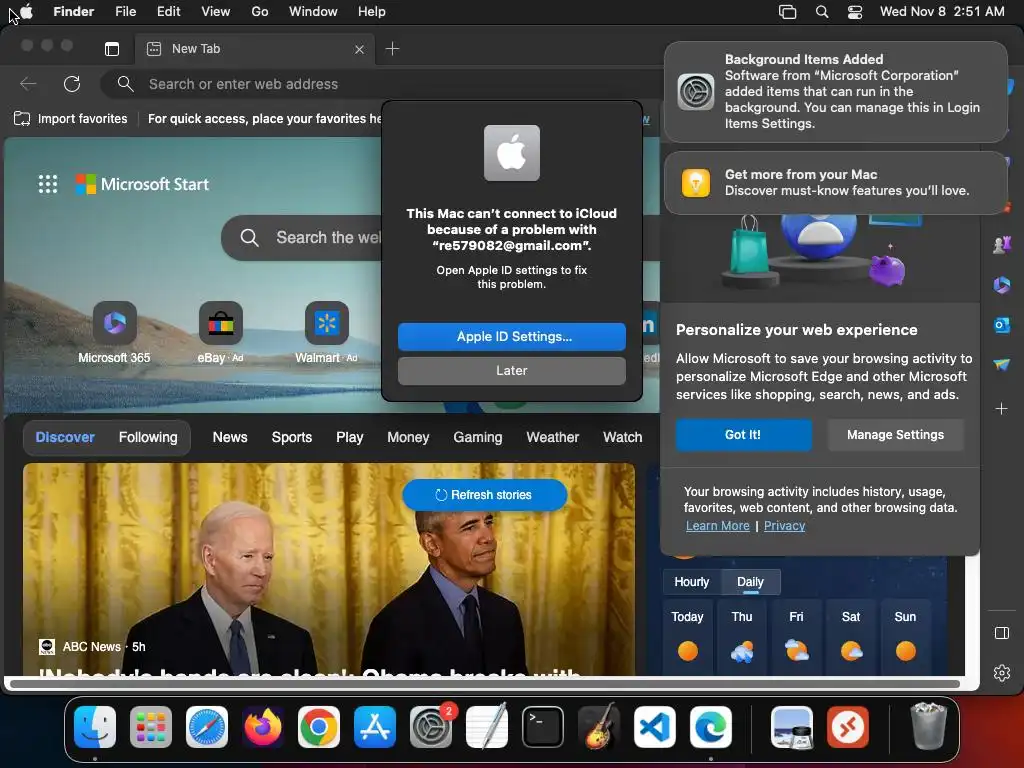Image resolution: width=1024 pixels, height=768 pixels.
Task: Open the Trash in the Dock
Action: [x=928, y=727]
